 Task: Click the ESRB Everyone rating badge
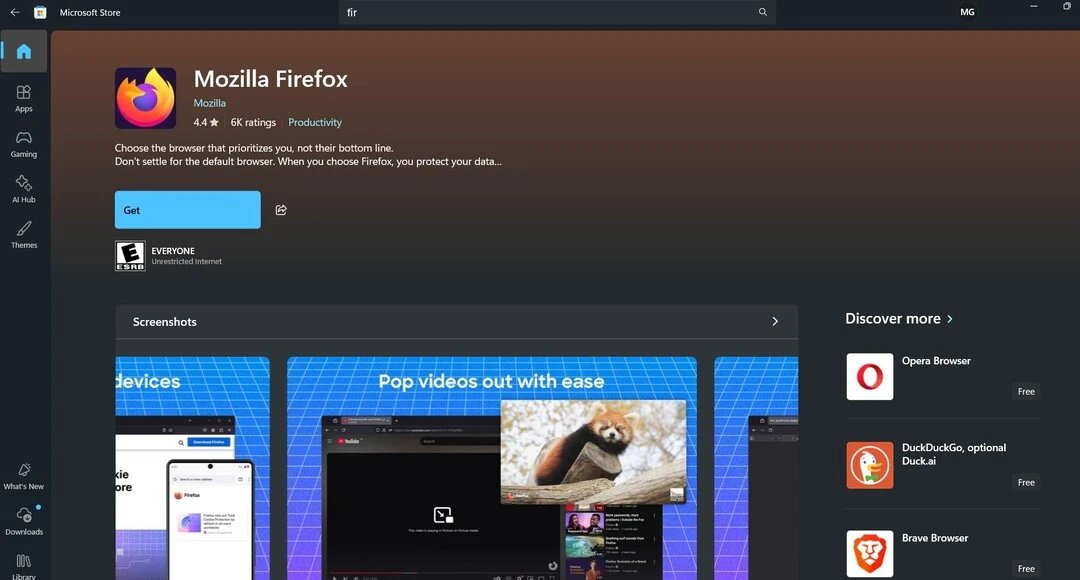point(130,256)
